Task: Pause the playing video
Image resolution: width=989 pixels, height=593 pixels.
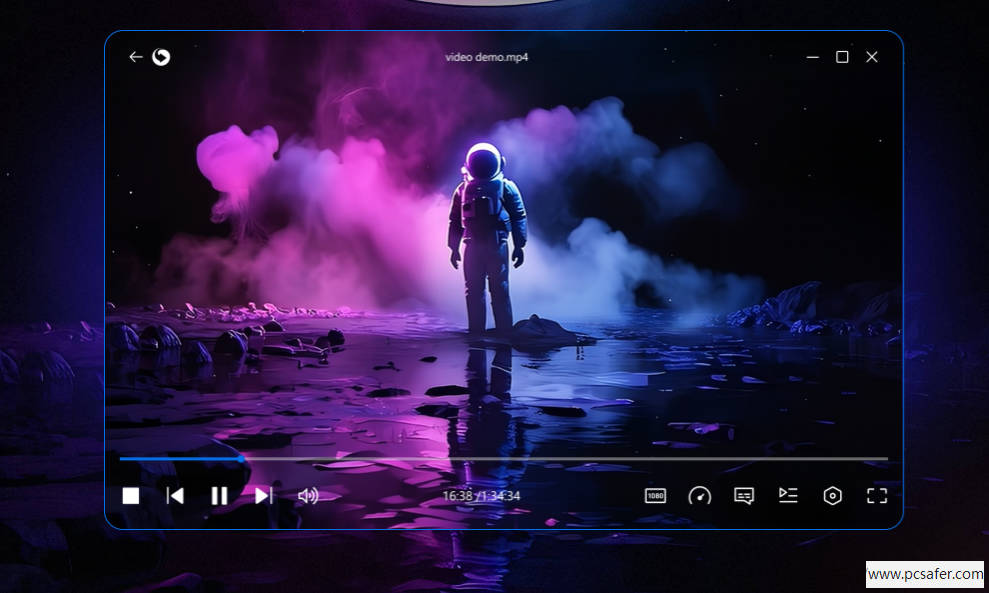Action: point(219,496)
